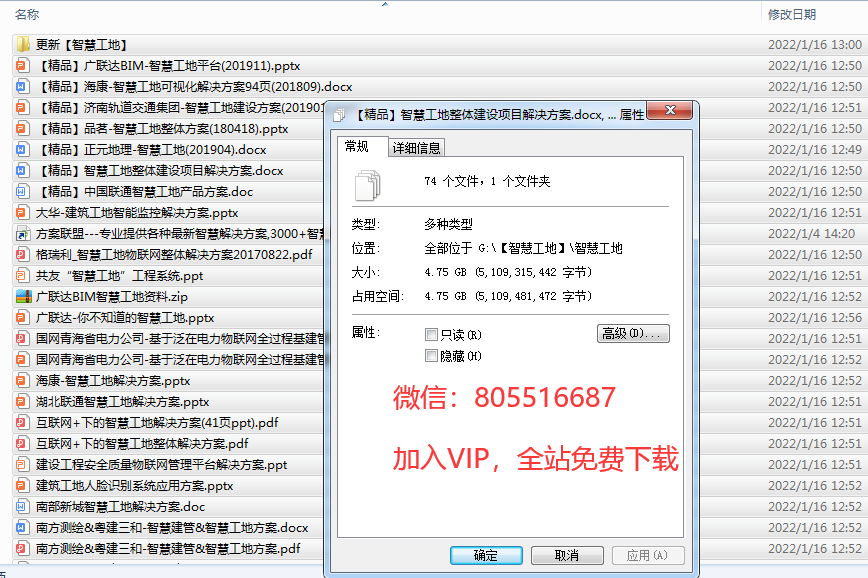Click the date 2022/1/4 14:20
This screenshot has width=868, height=578.
click(x=812, y=234)
